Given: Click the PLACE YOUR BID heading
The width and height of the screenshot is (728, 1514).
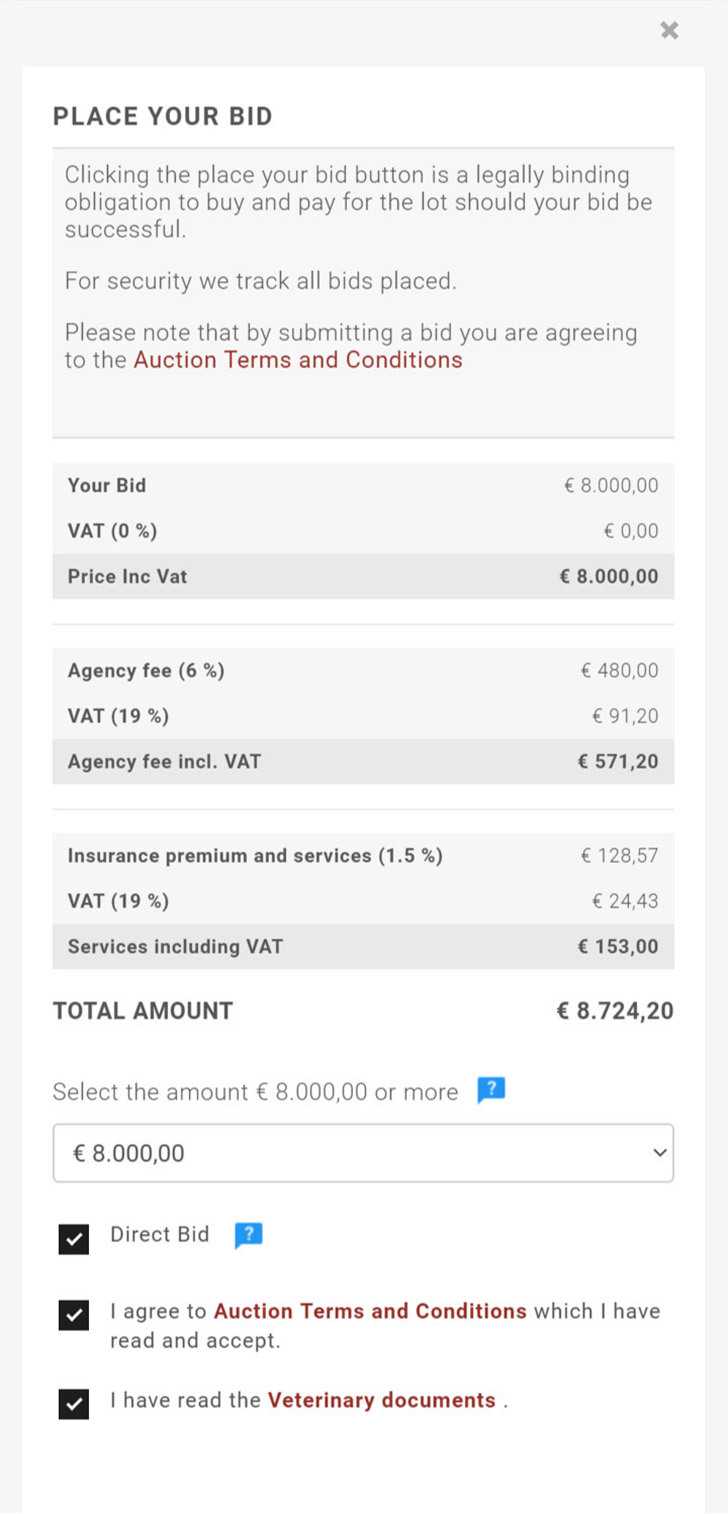Looking at the screenshot, I should [x=163, y=116].
